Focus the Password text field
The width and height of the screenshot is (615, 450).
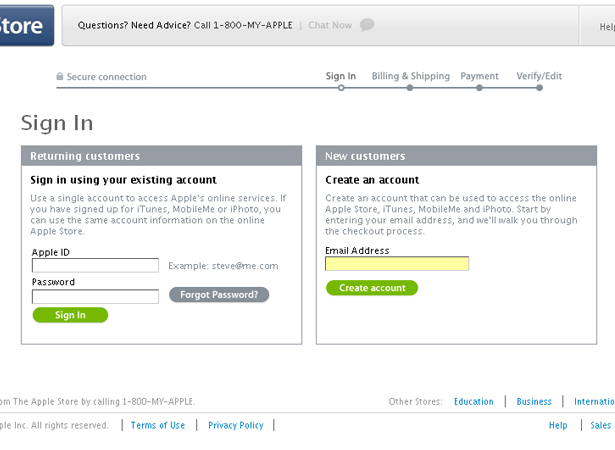click(95, 296)
